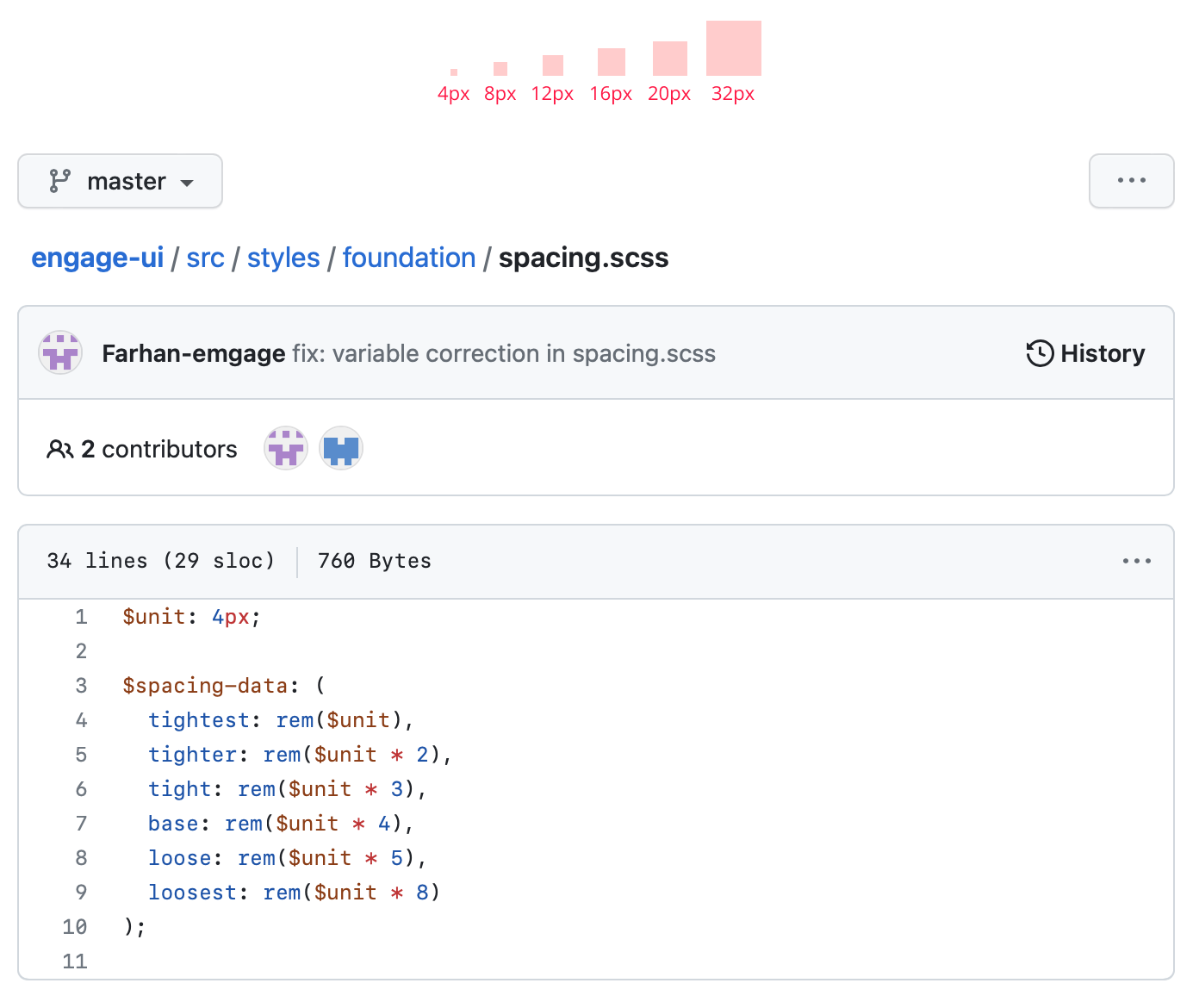The width and height of the screenshot is (1199, 1008).
Task: Open the 2 contributors list
Action: [x=159, y=449]
